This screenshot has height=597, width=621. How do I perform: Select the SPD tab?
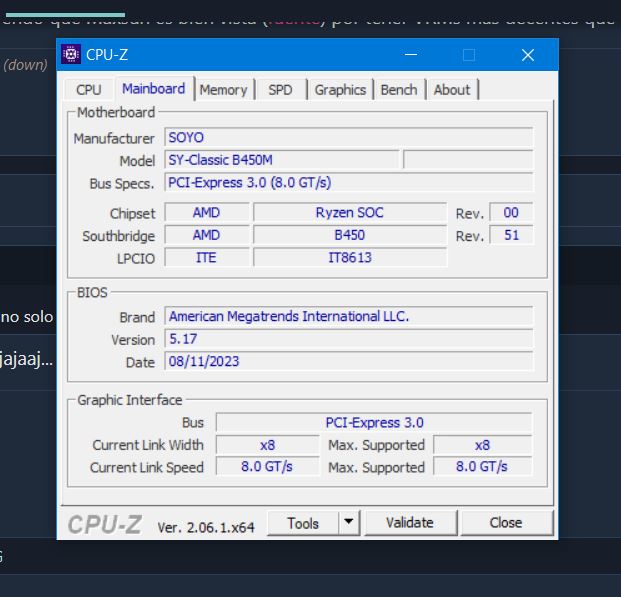[281, 90]
